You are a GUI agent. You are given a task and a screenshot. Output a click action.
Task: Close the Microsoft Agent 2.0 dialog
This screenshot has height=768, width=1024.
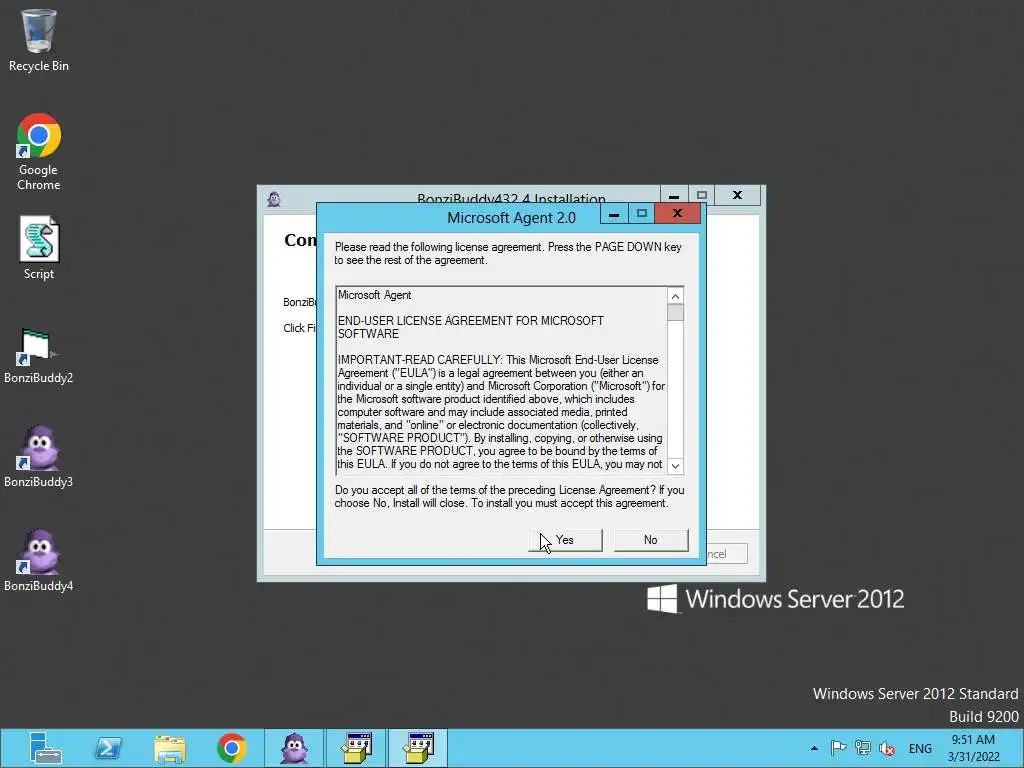coord(677,213)
